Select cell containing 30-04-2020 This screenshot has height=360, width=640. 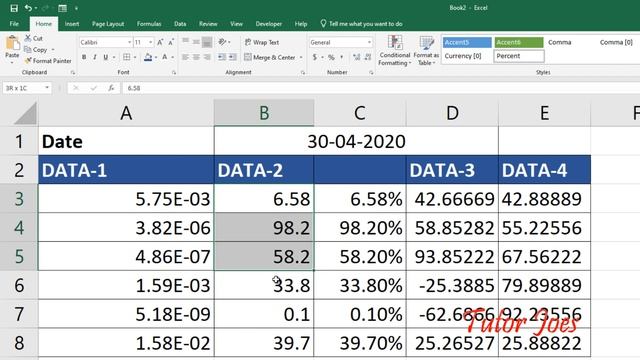tap(356, 141)
